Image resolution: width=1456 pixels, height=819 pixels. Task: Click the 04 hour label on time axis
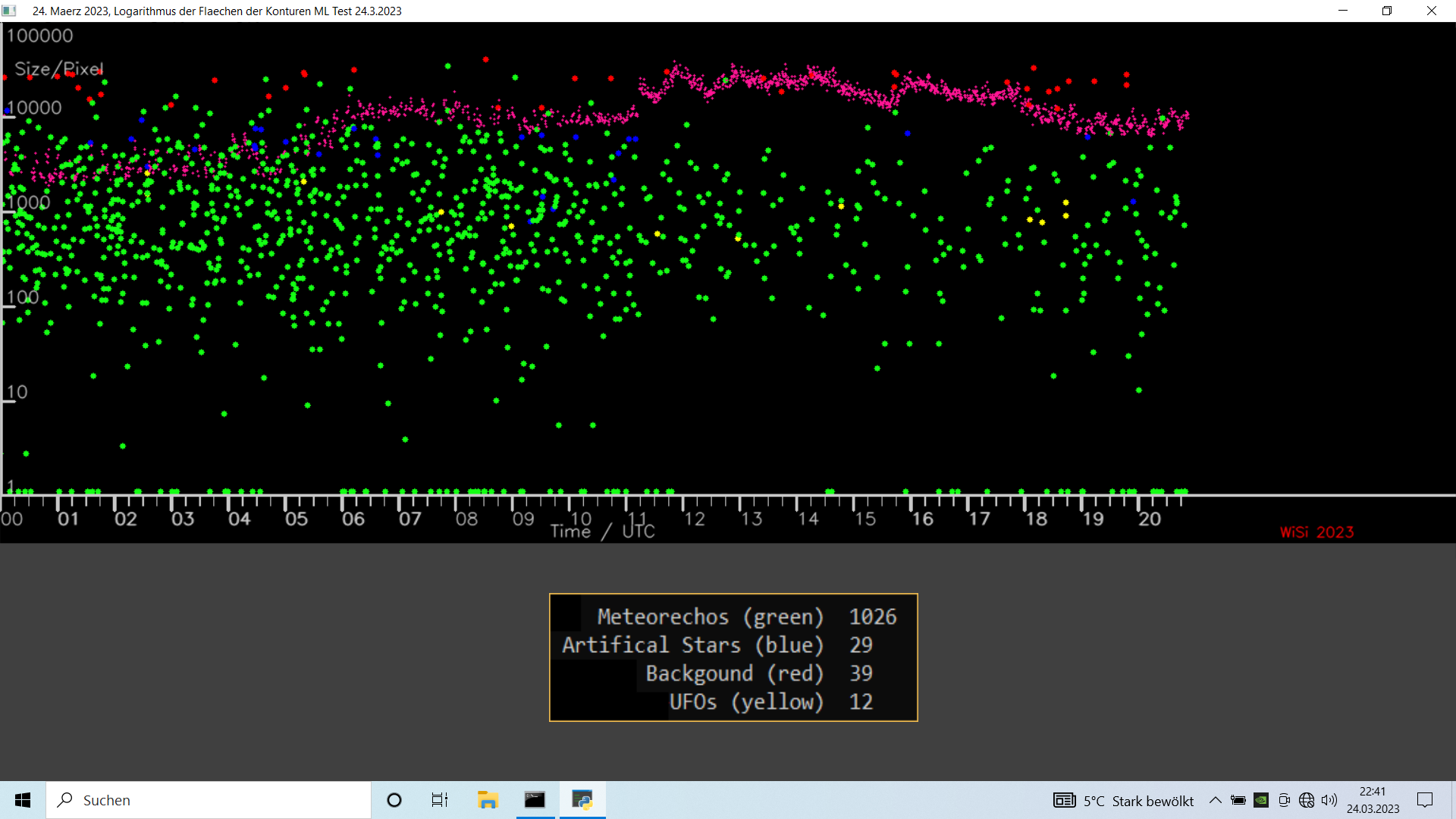coord(240,519)
